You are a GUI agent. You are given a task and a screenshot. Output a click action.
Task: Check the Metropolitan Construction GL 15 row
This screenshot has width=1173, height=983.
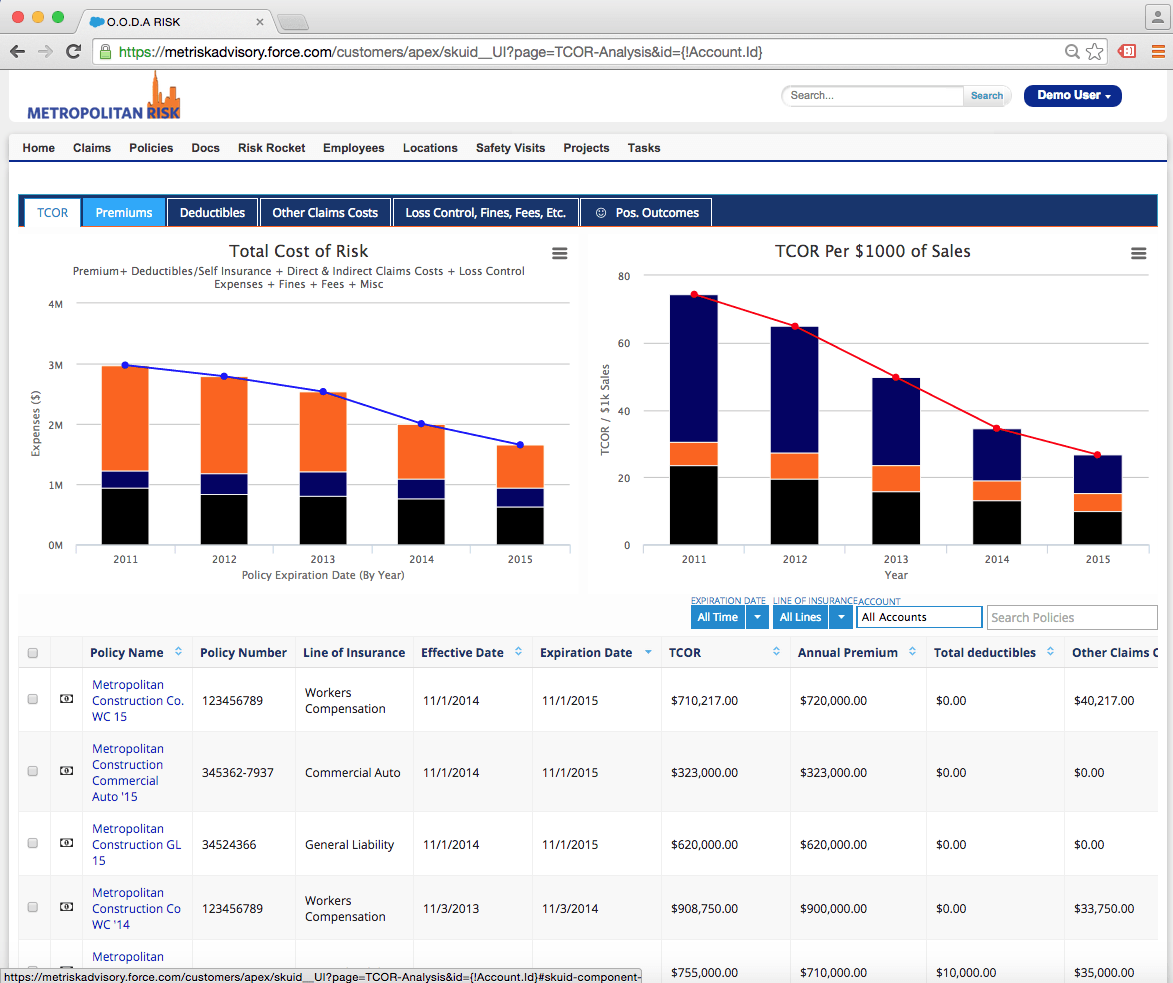(33, 843)
